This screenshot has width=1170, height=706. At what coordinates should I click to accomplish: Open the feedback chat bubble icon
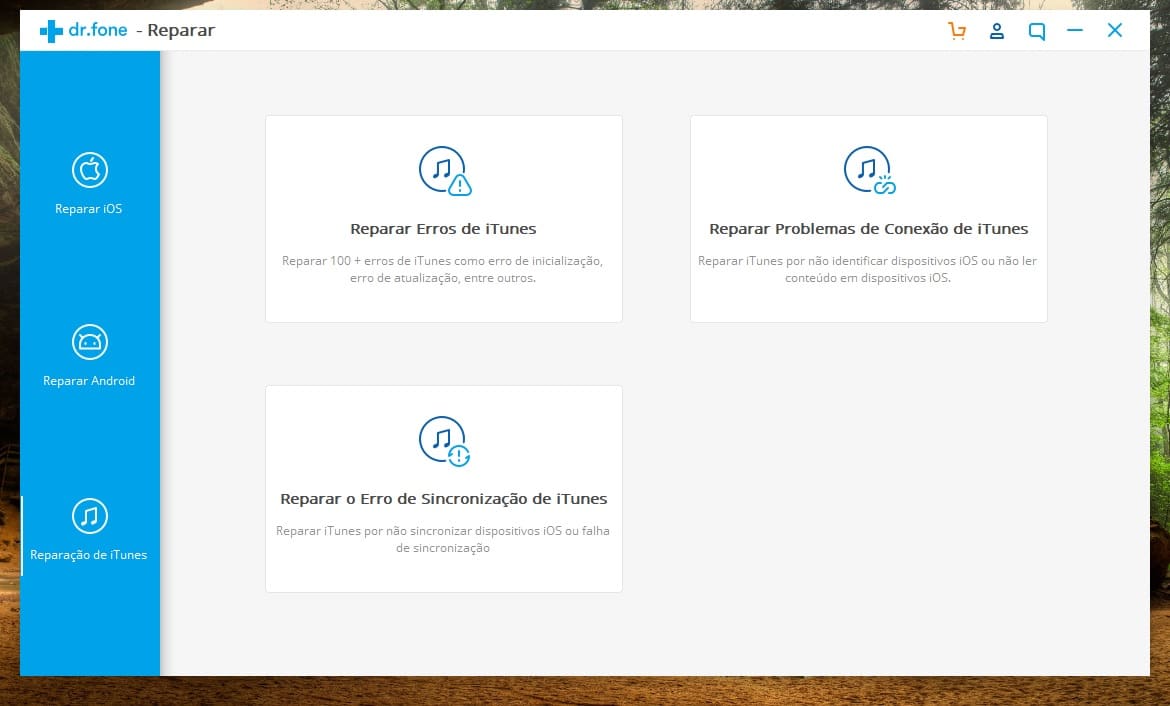click(x=1036, y=31)
